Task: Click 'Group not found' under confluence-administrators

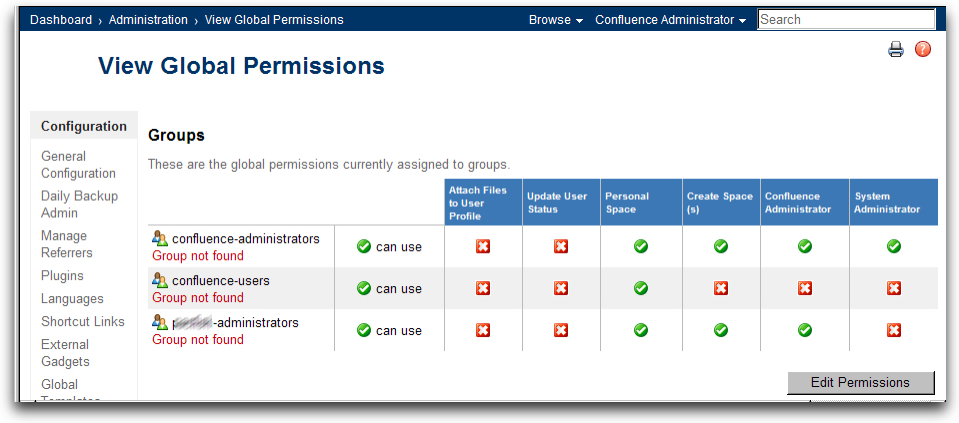Action: (x=198, y=256)
